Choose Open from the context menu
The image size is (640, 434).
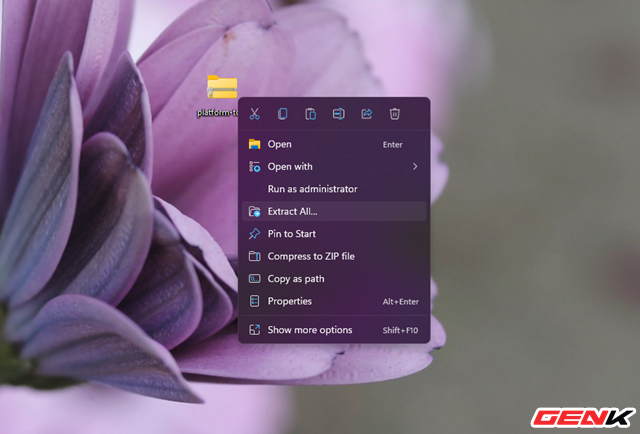[x=334, y=144]
